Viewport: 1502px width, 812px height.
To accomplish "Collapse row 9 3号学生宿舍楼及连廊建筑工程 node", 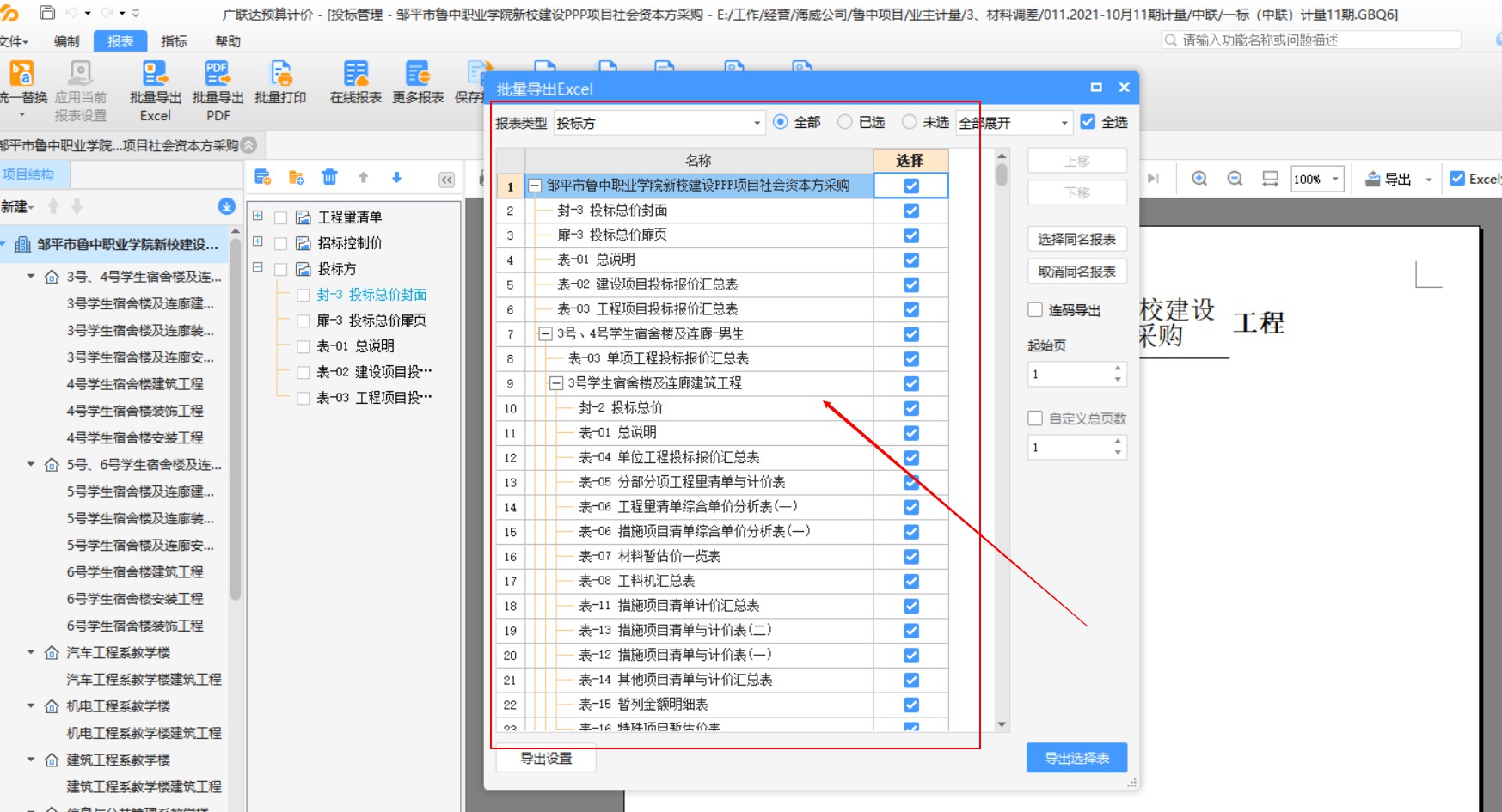I will 556,383.
